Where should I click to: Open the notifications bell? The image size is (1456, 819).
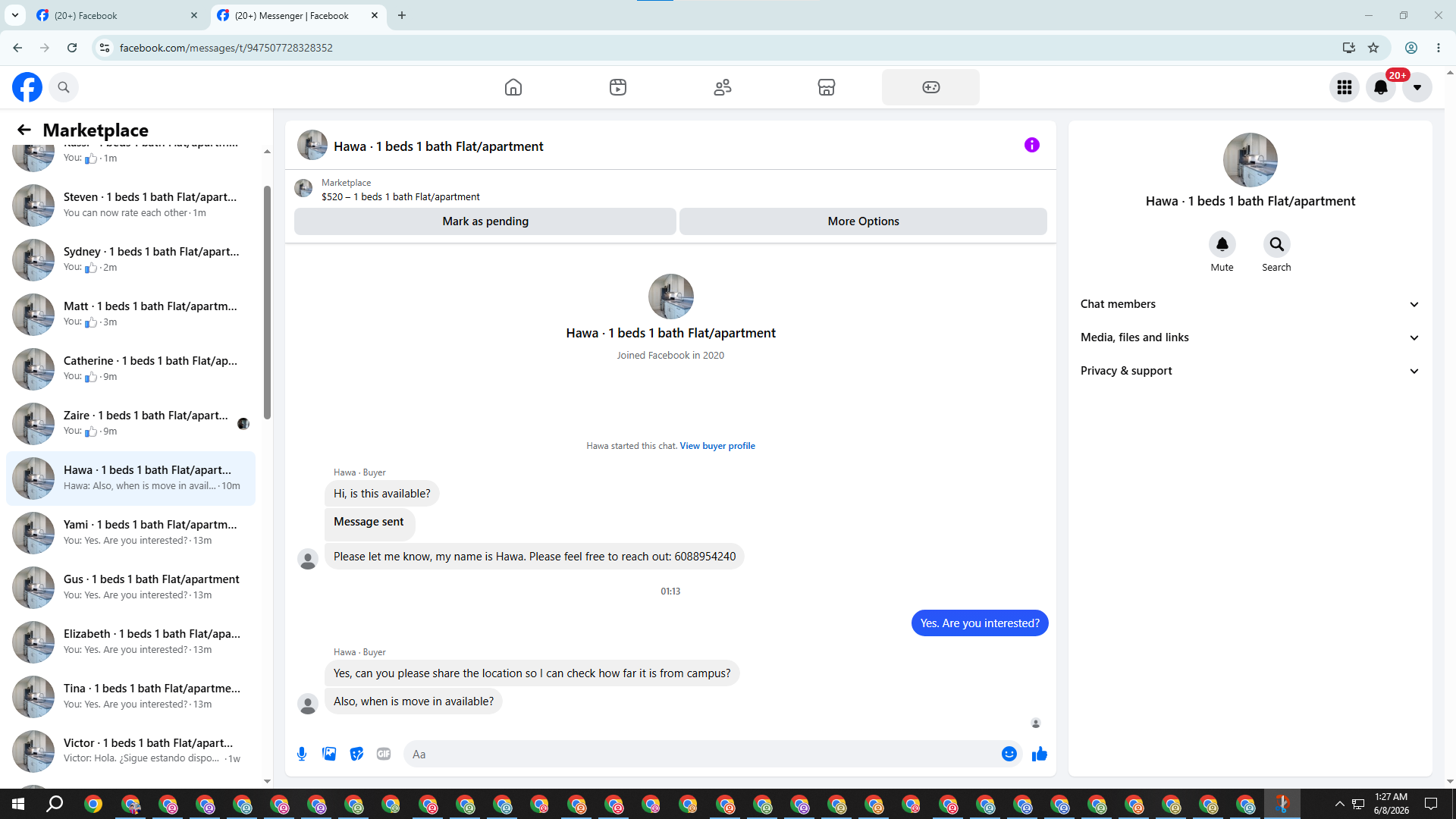click(x=1381, y=87)
